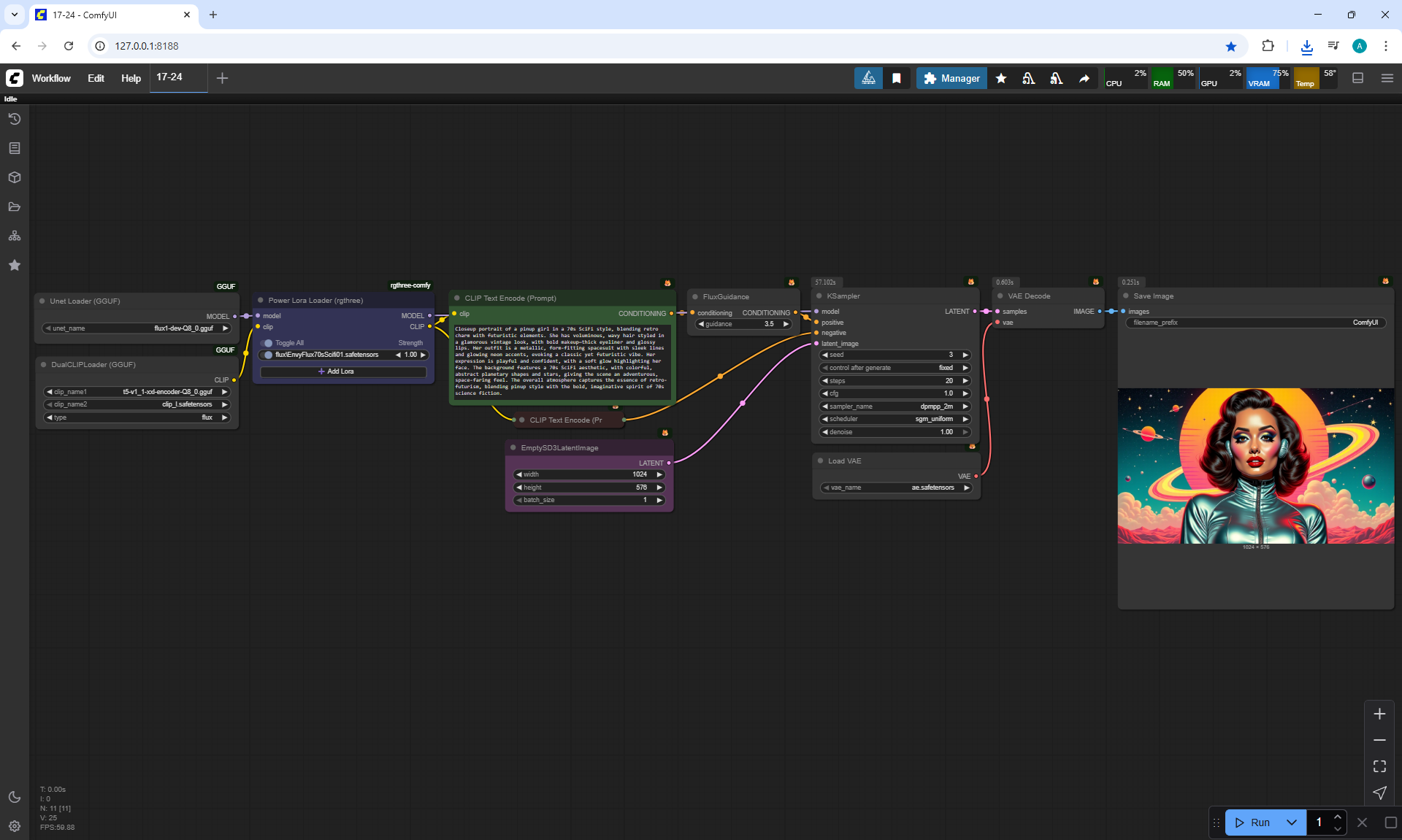The image size is (1402, 840).
Task: Click the fit view icon in the canvas controls
Action: [1379, 766]
